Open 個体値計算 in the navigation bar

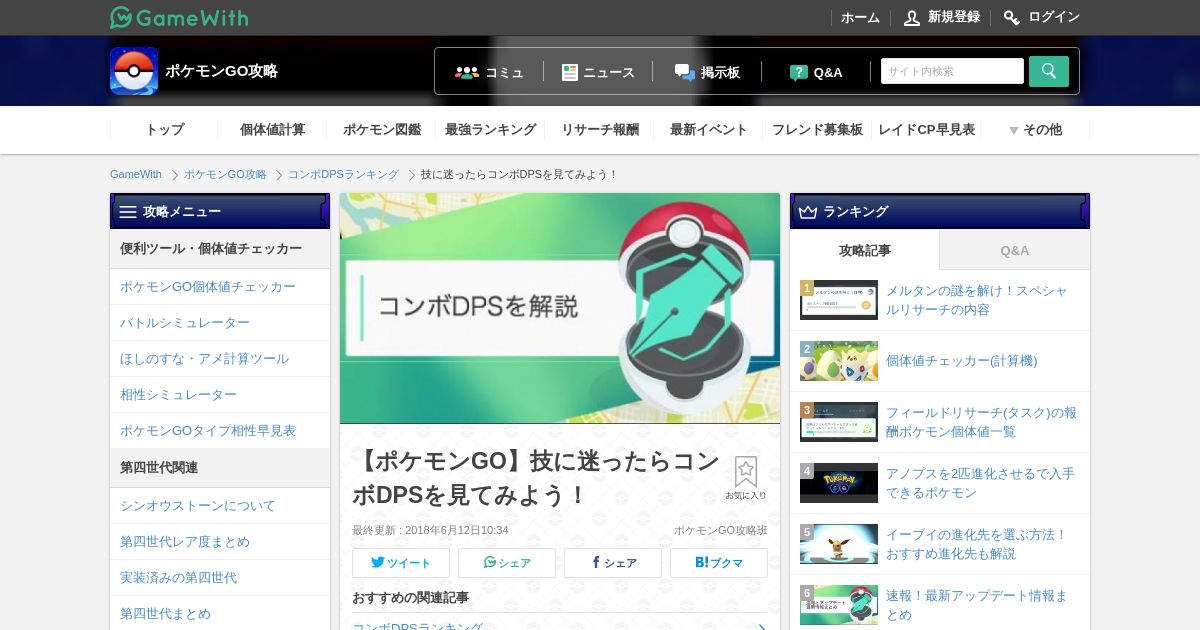(x=272, y=130)
